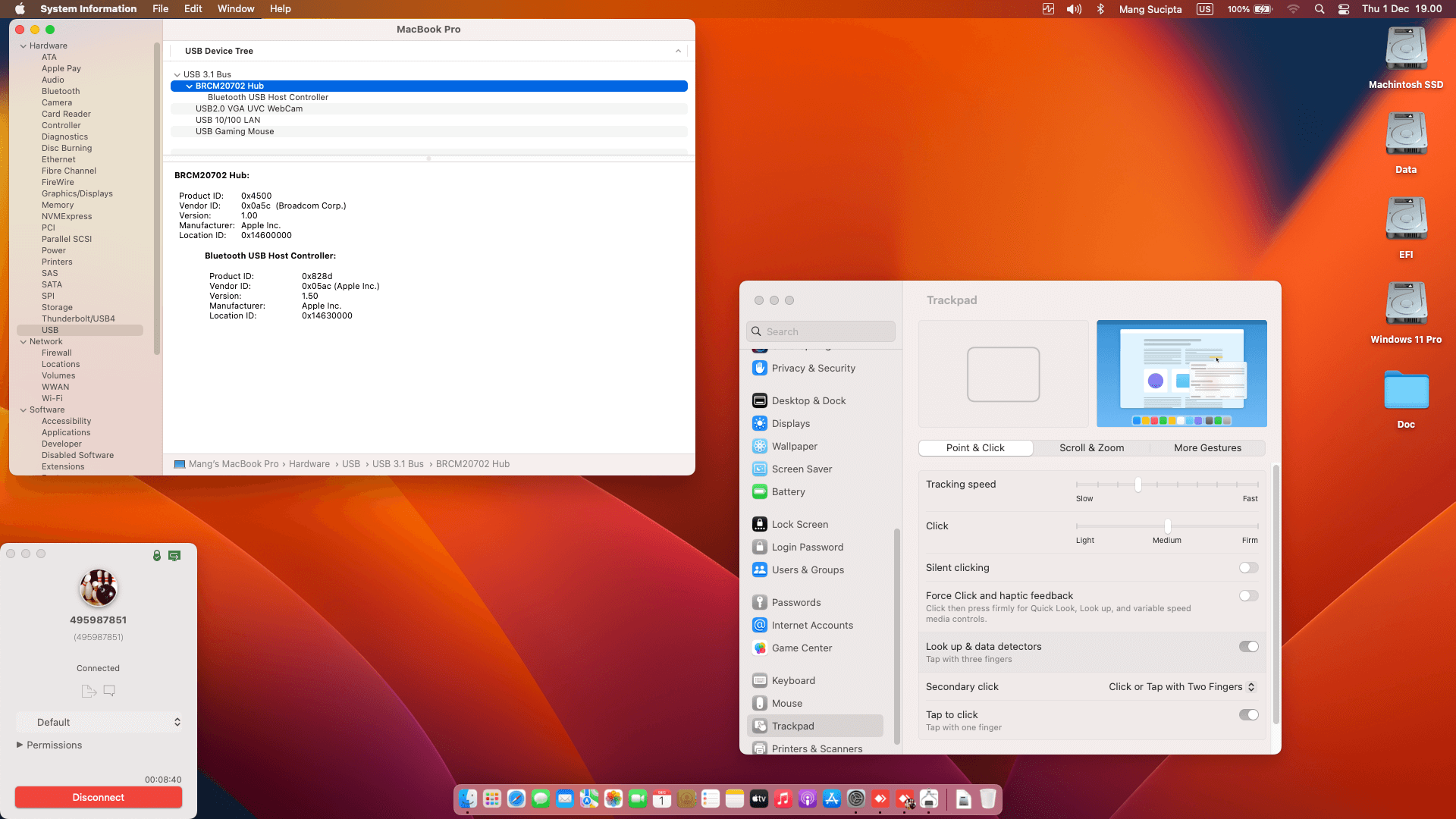Open Finder from the Dock
Image resolution: width=1456 pixels, height=819 pixels.
tap(468, 799)
